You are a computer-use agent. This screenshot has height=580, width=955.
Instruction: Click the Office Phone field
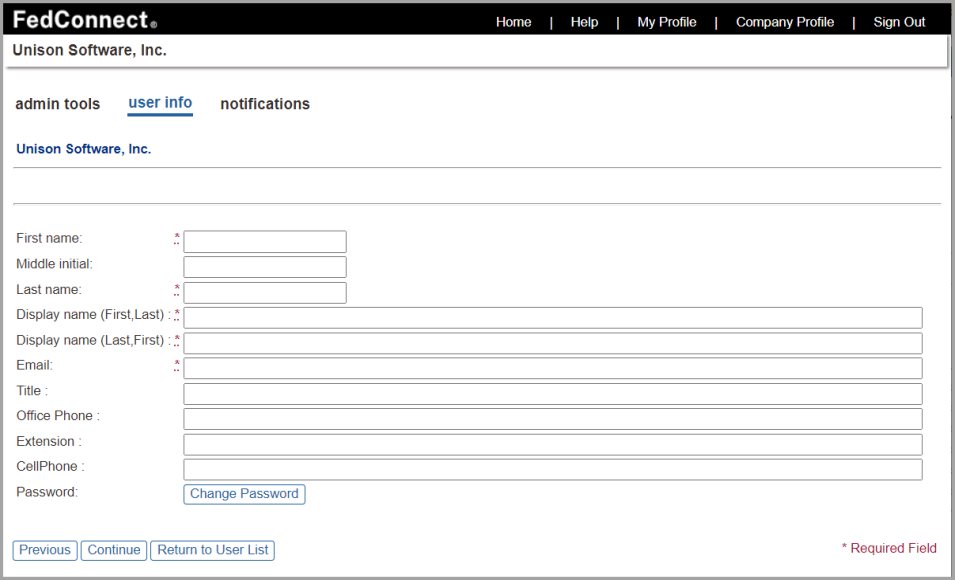tap(552, 418)
